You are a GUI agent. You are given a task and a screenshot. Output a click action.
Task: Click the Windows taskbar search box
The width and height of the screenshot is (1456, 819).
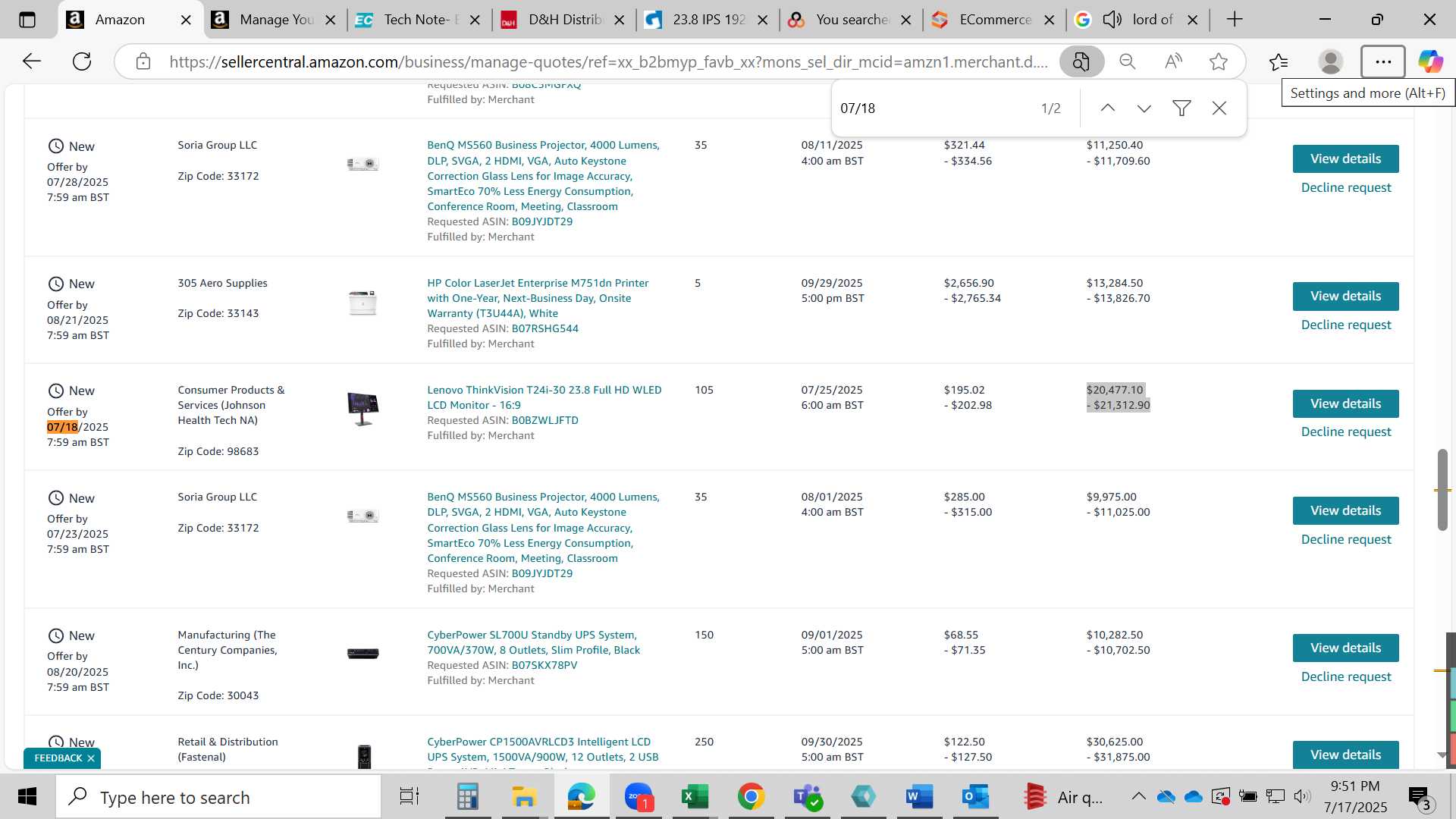[218, 797]
